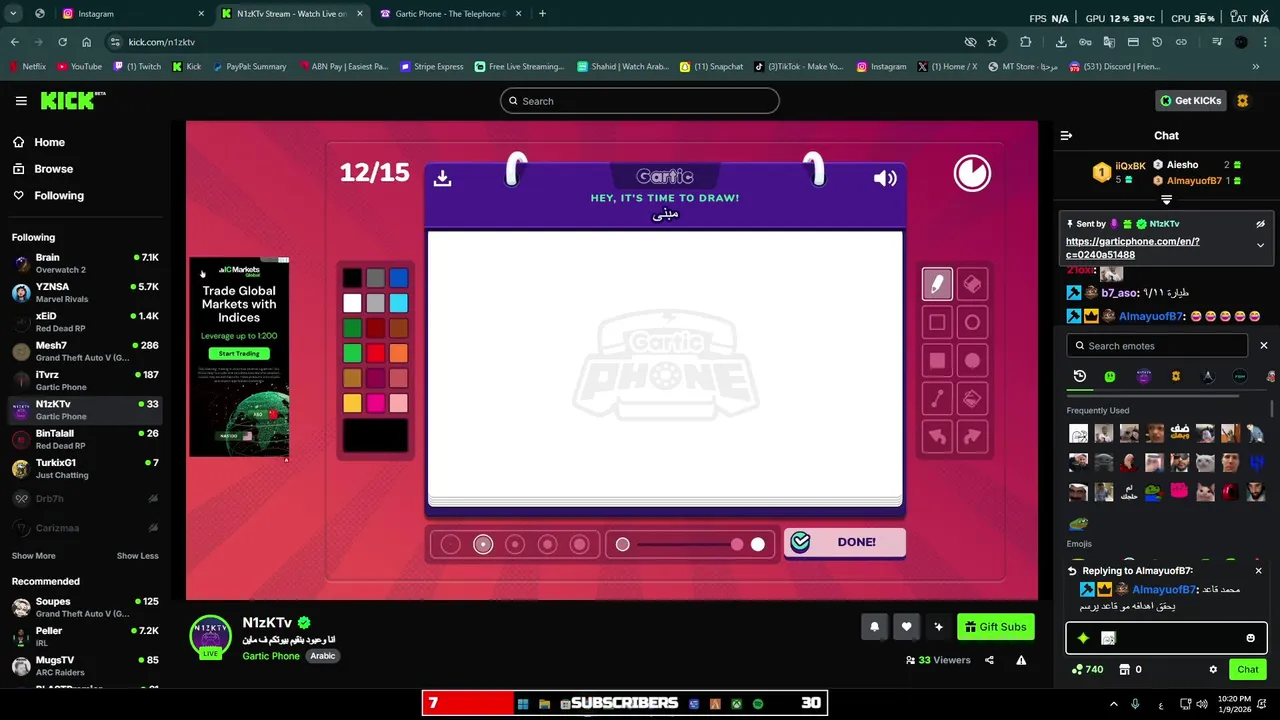This screenshot has height=720, width=1280.
Task: Open the pinned garticphone.com link
Action: click(1133, 248)
